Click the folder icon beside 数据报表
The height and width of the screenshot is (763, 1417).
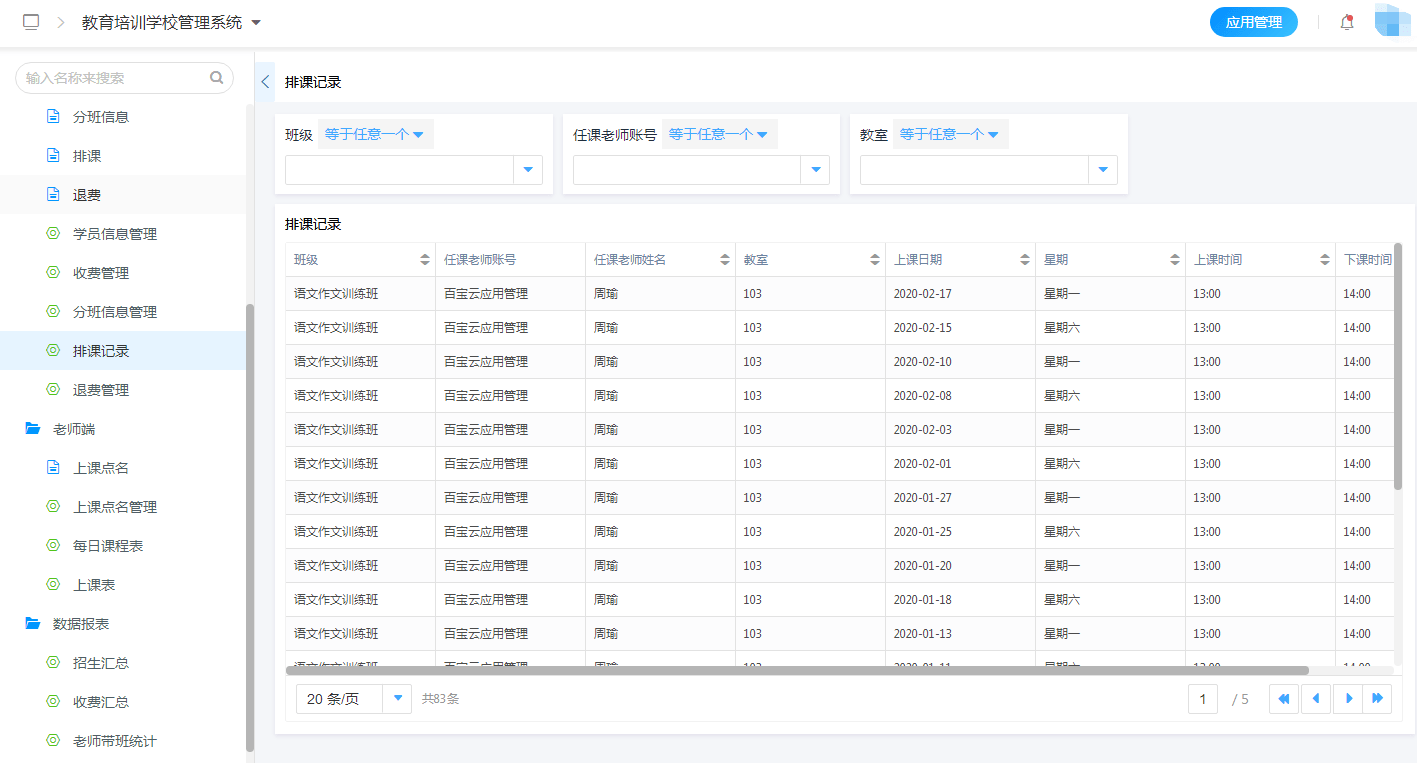[x=31, y=623]
